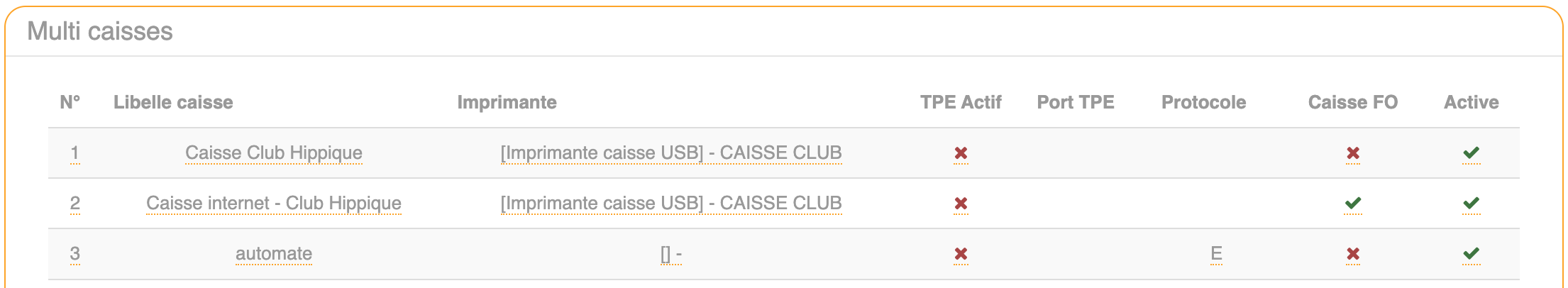
Task: Click Active green check for Caisse internet row
Action: coord(1471,204)
